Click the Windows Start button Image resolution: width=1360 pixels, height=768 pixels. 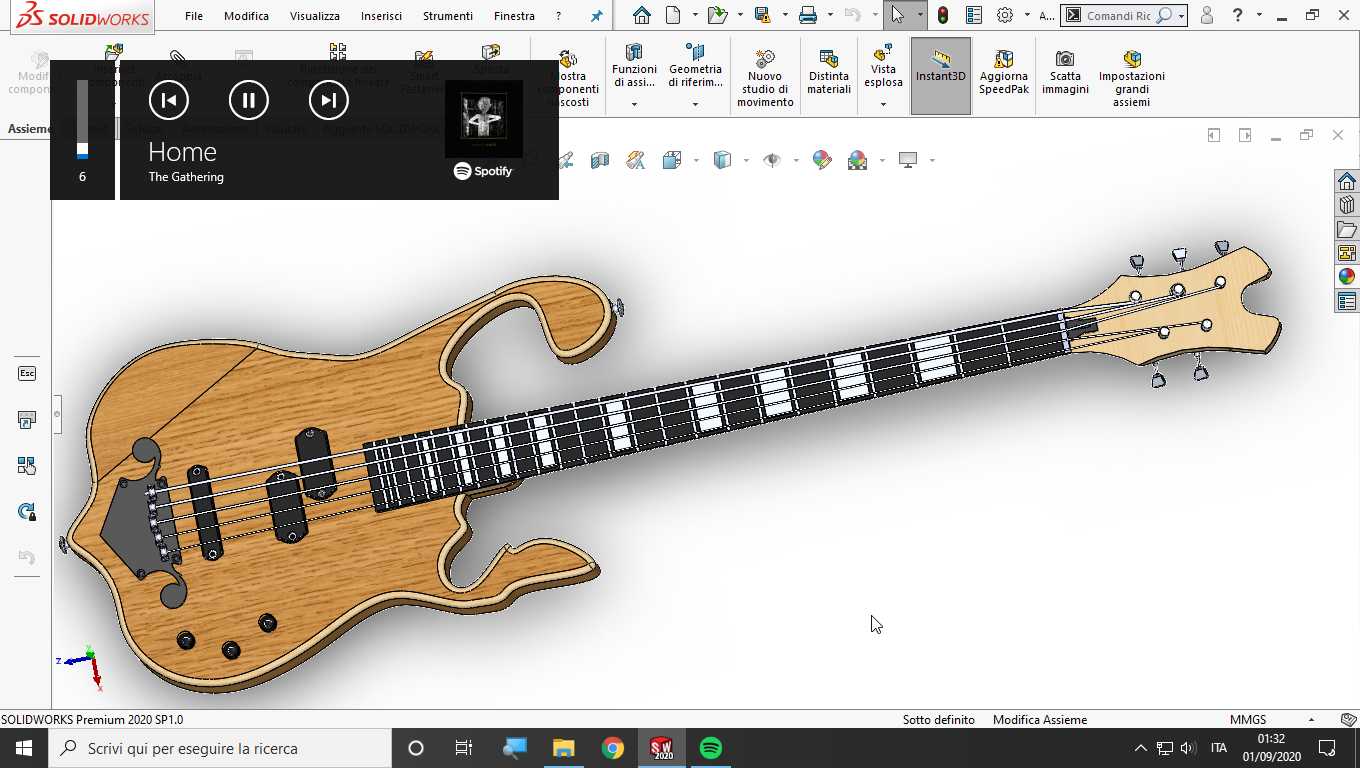[24, 748]
